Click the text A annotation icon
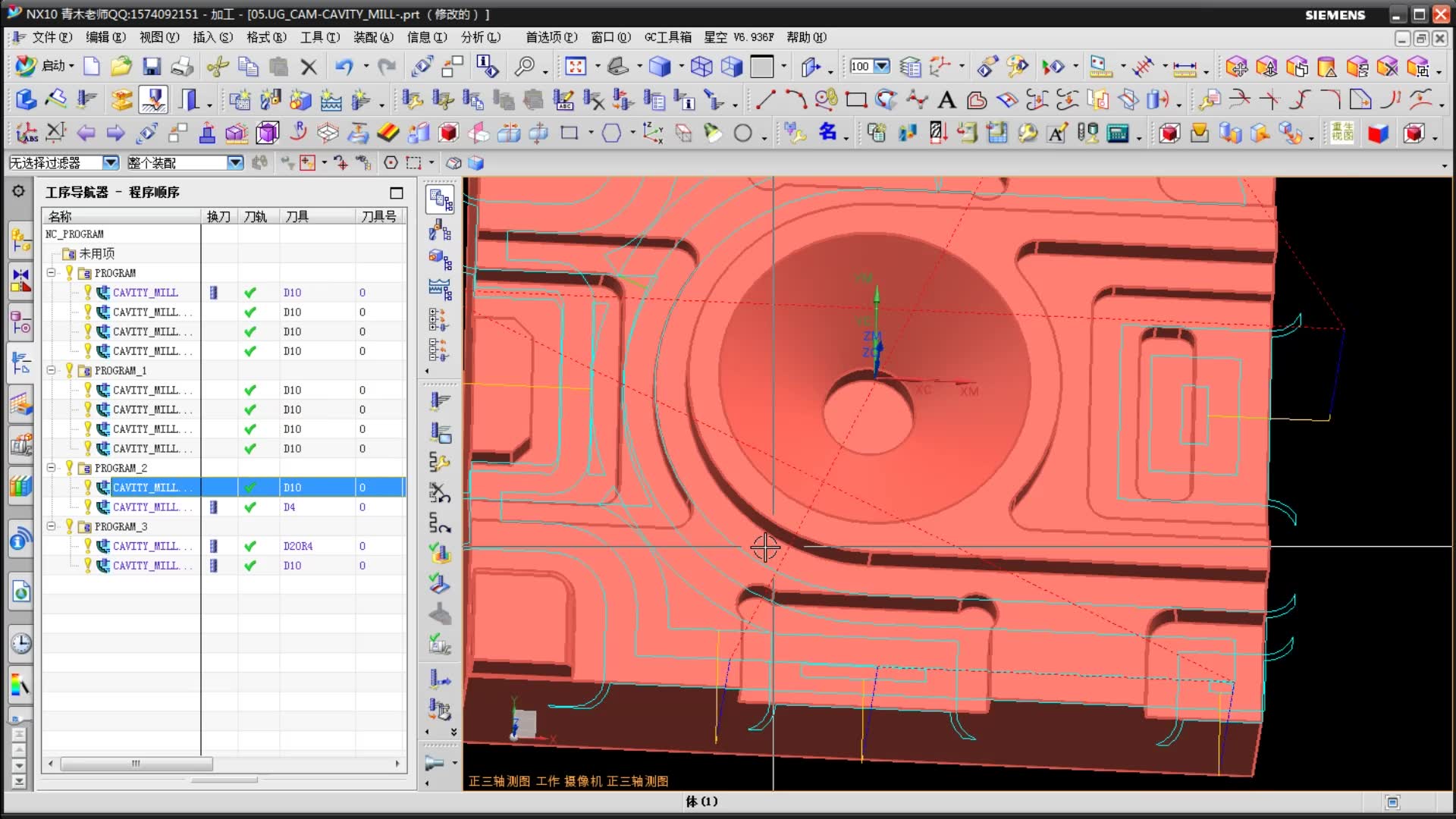This screenshot has width=1456, height=819. (x=946, y=99)
